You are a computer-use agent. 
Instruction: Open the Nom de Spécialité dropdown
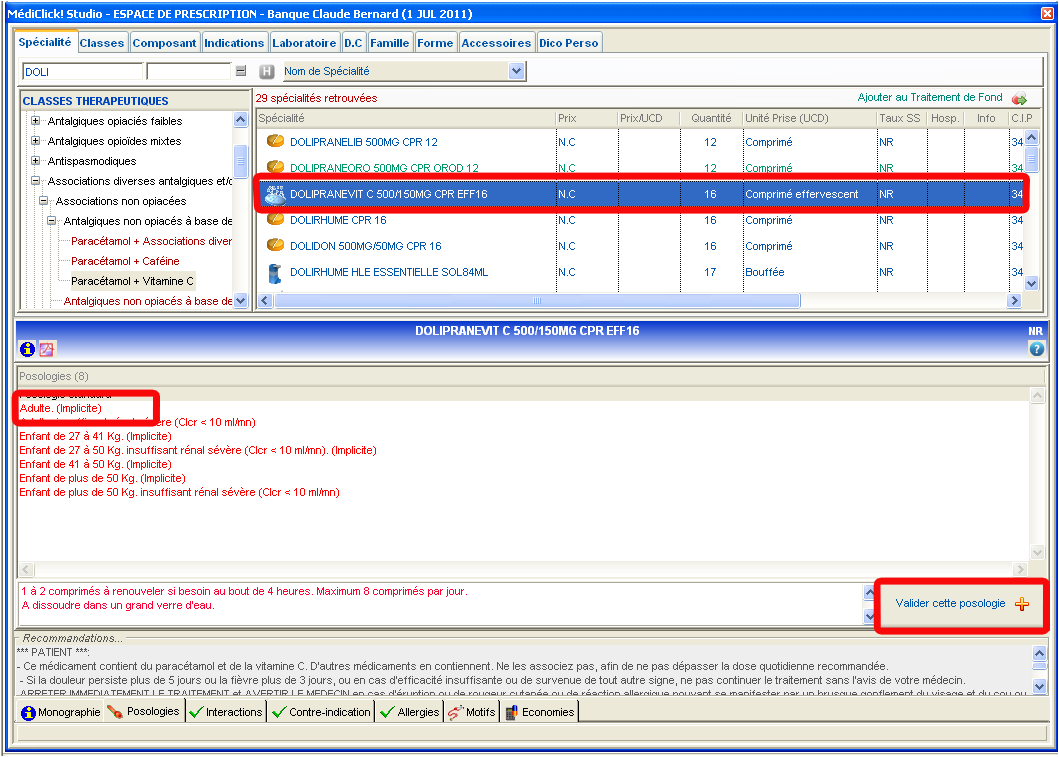pos(516,71)
